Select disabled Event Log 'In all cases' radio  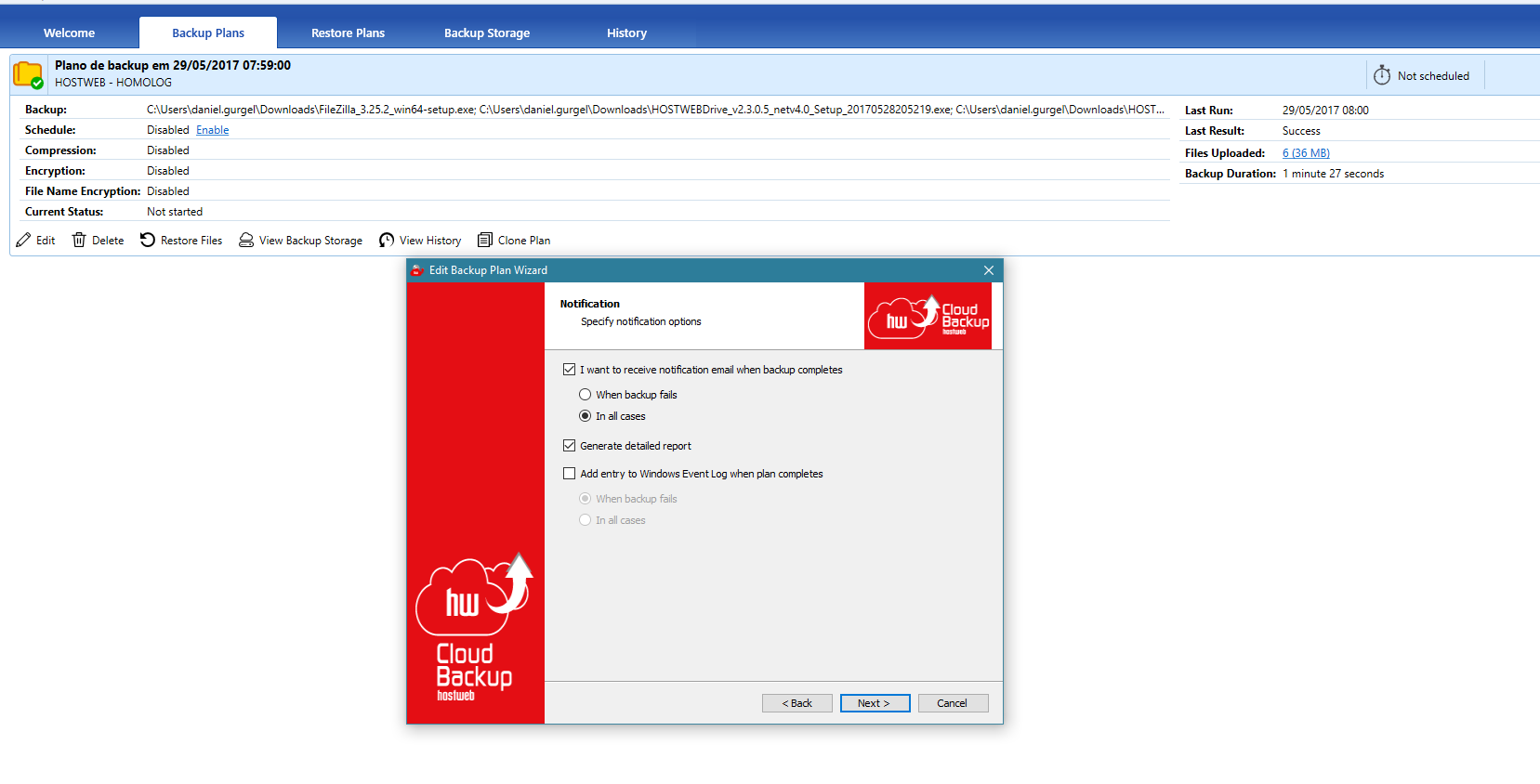(586, 520)
